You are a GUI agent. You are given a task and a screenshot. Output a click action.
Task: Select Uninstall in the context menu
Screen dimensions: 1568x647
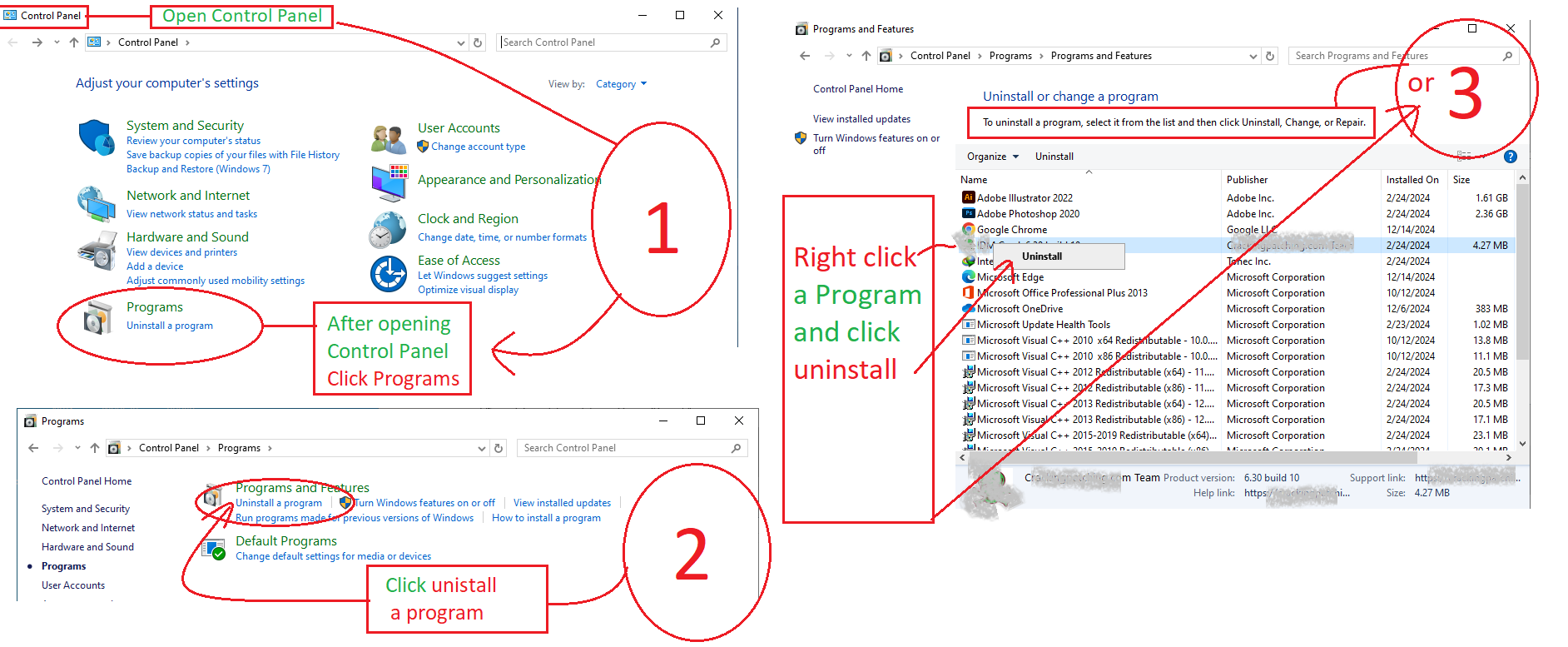tap(1058, 256)
